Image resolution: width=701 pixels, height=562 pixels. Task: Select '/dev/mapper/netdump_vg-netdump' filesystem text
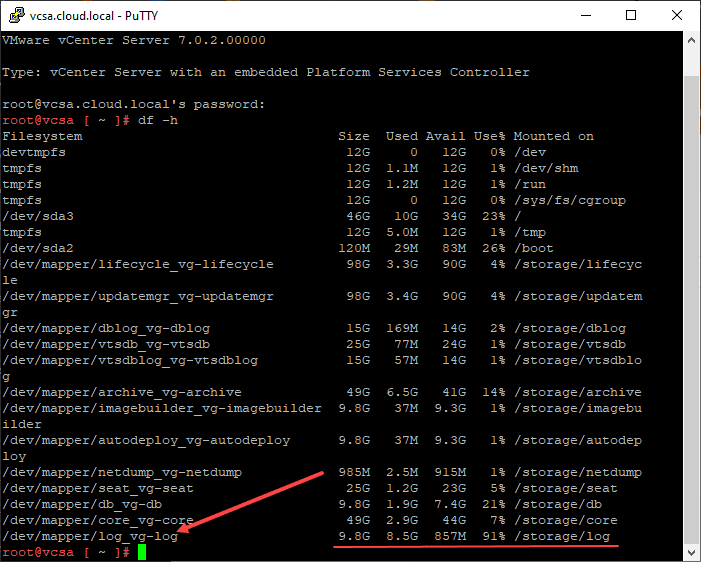pyautogui.click(x=122, y=472)
